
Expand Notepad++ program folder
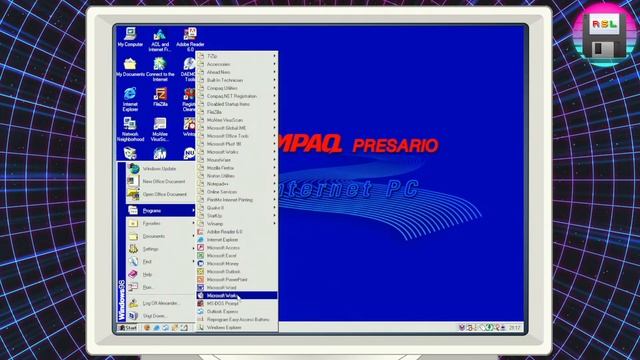tap(237, 184)
